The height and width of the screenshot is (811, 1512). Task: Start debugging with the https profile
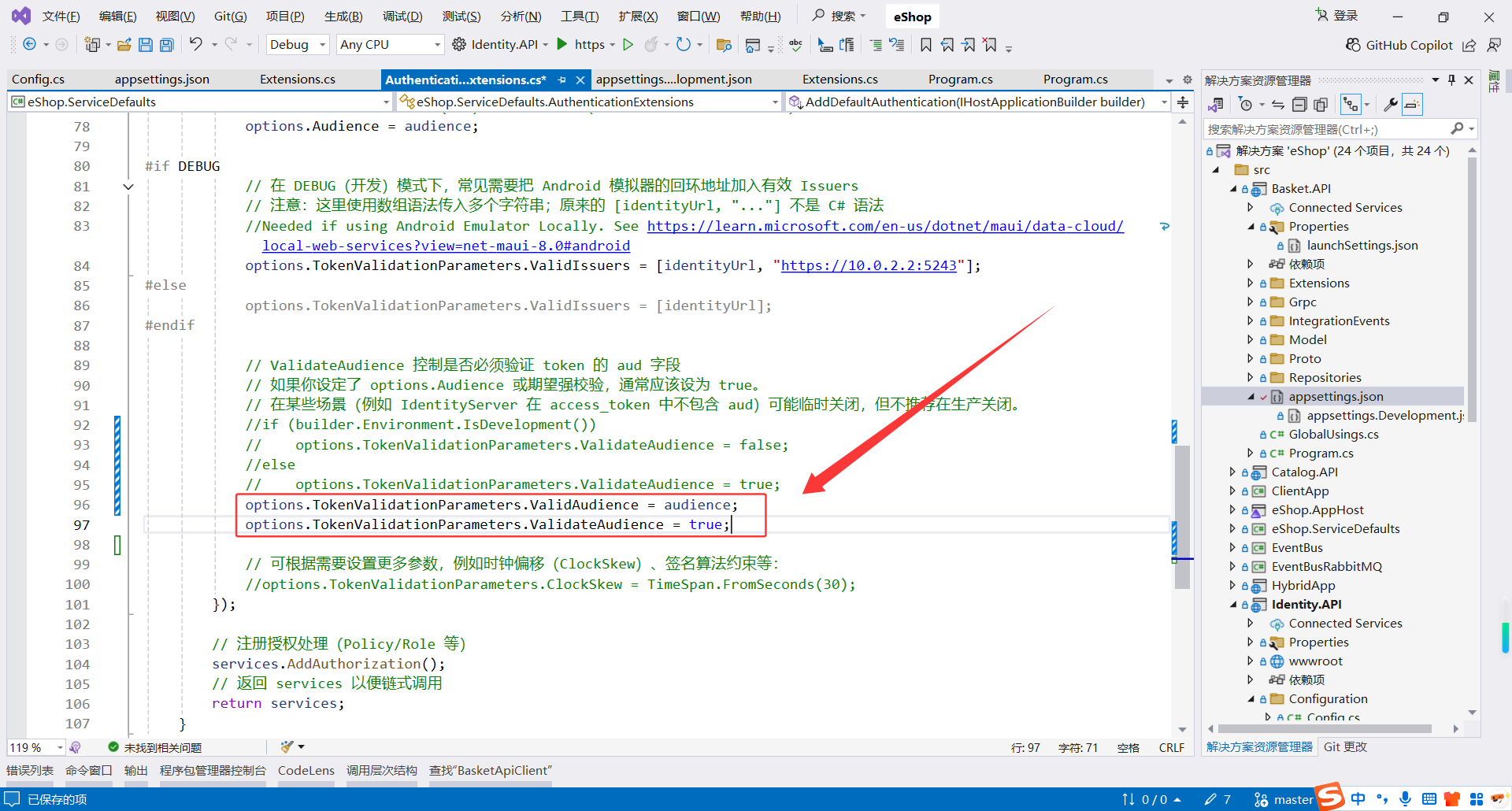[561, 45]
